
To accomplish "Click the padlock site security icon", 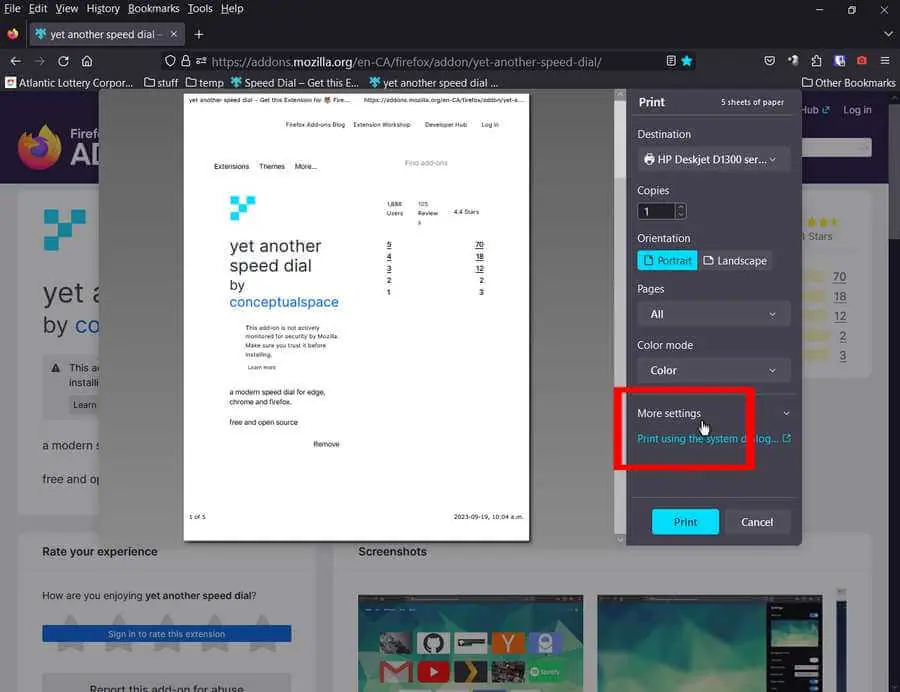I will point(185,61).
